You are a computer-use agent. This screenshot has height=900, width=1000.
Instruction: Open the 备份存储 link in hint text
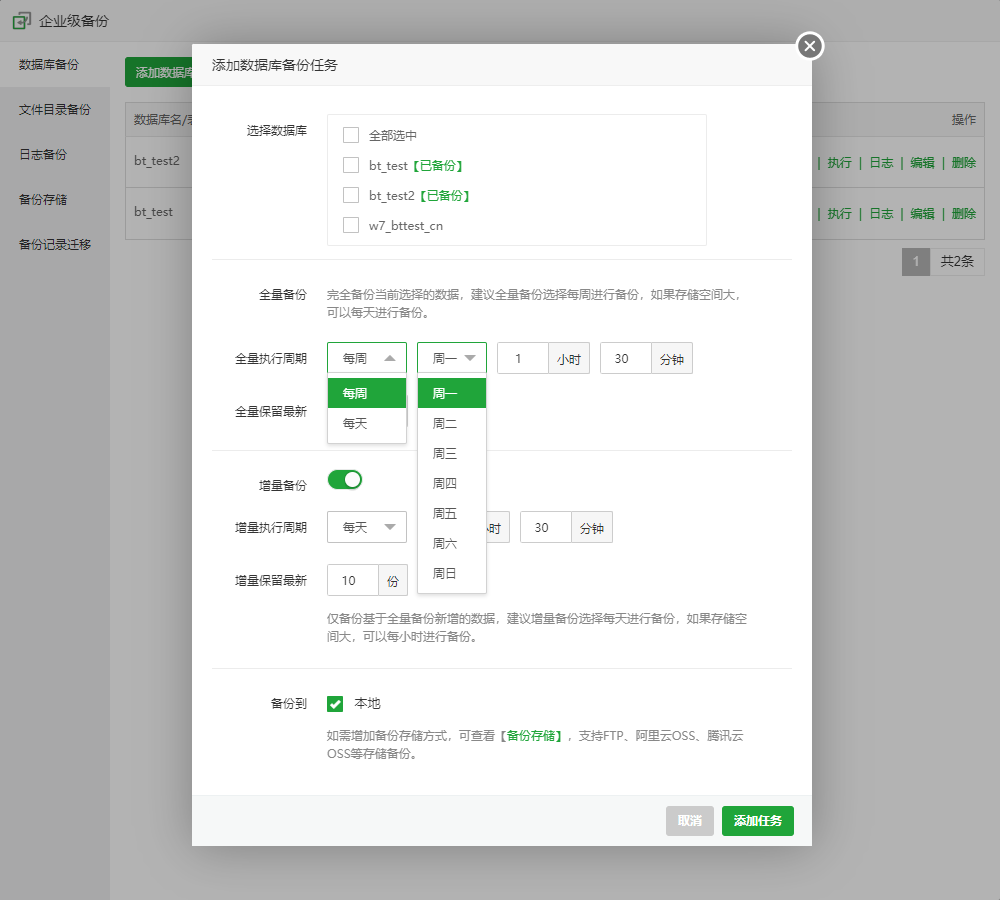pyautogui.click(x=532, y=735)
